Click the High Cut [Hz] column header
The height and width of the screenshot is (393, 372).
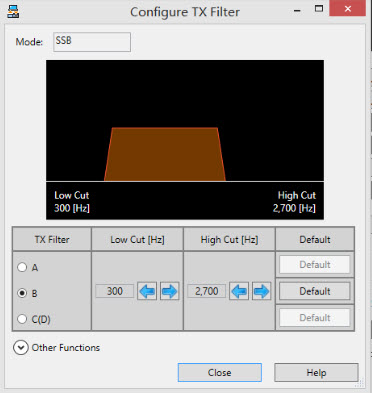(229, 239)
